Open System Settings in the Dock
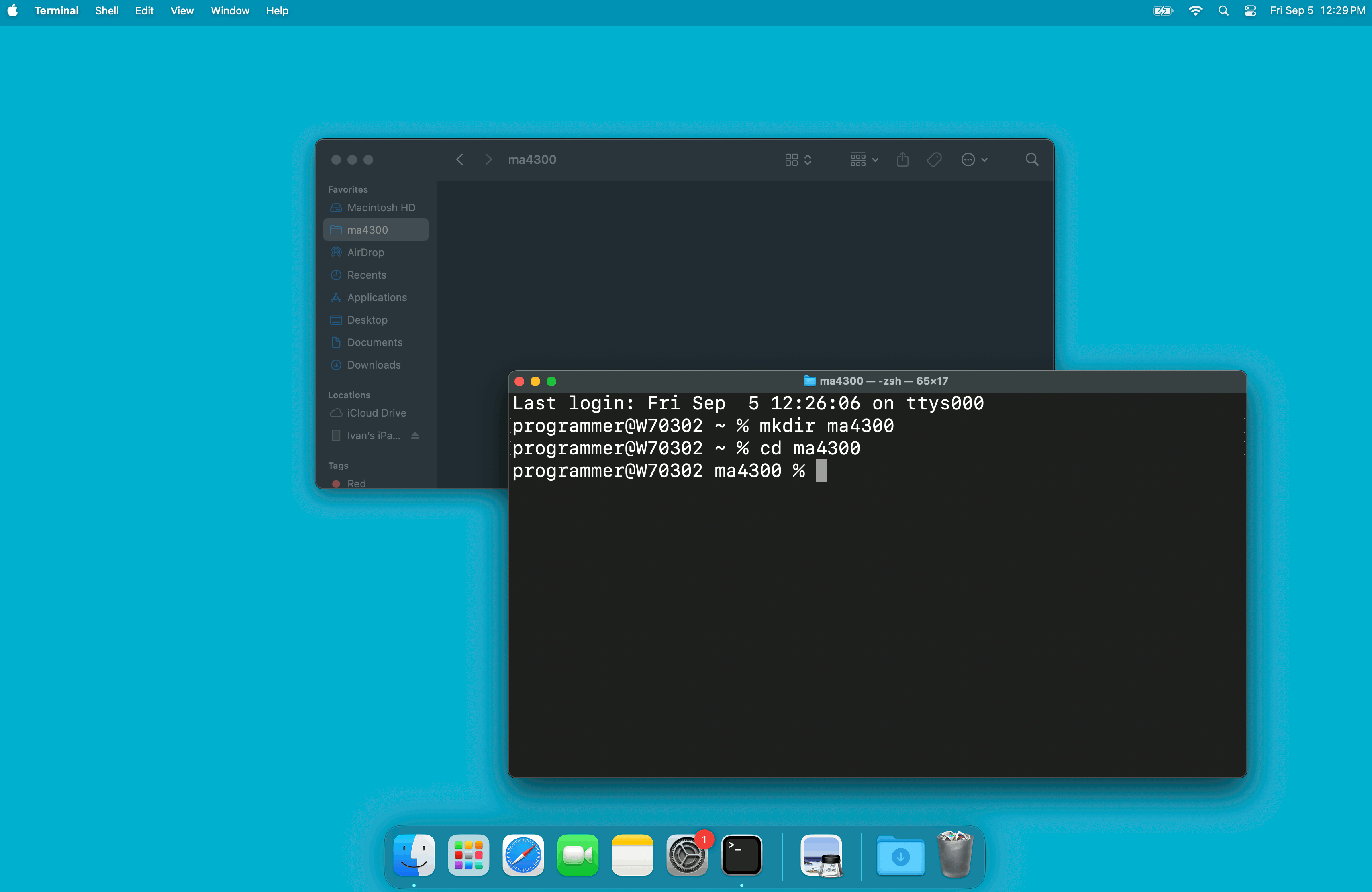The height and width of the screenshot is (892, 1372). pyautogui.click(x=686, y=855)
